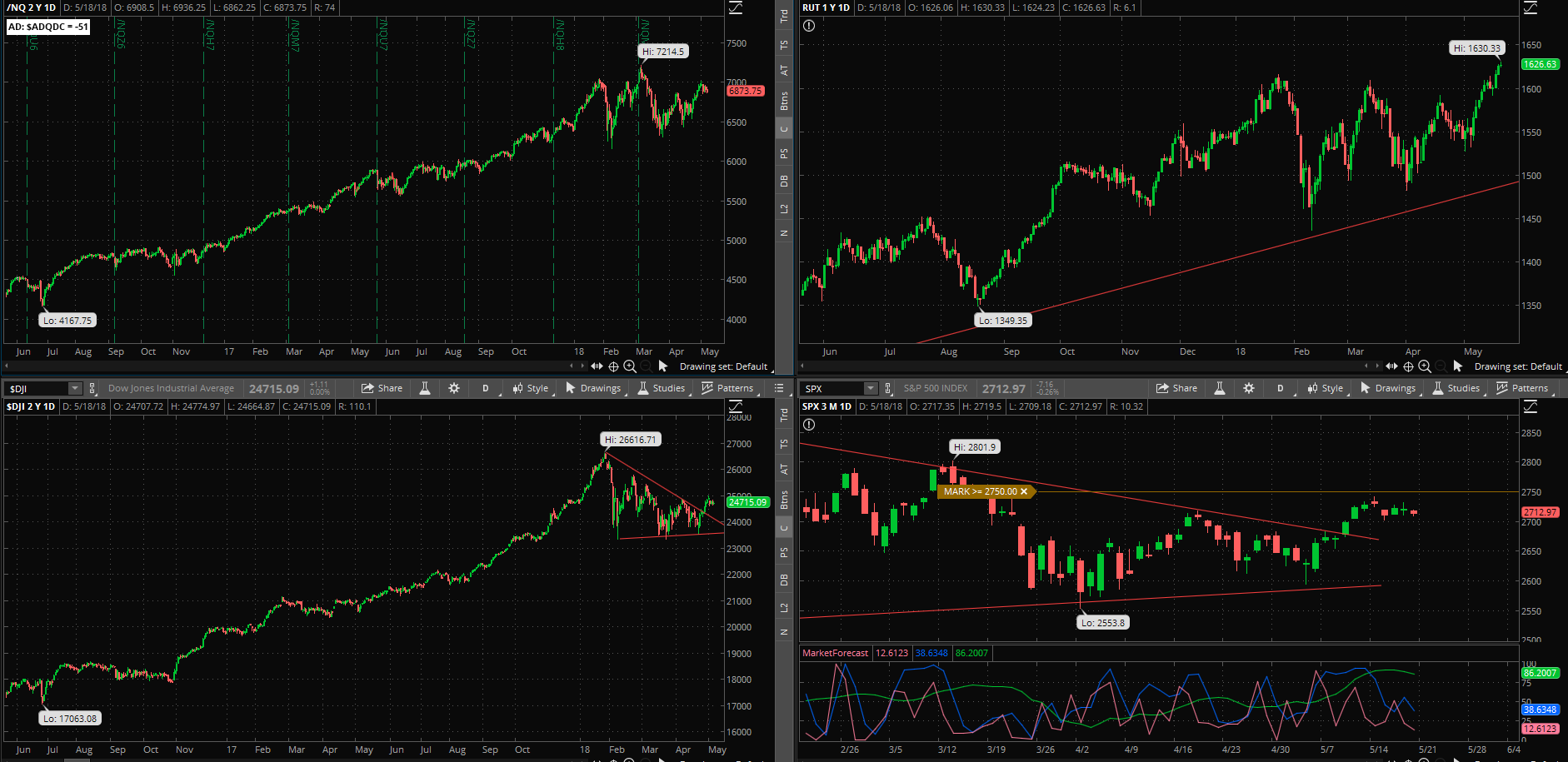Toggle the C sidebar tab beside /NQ chart

point(784,129)
